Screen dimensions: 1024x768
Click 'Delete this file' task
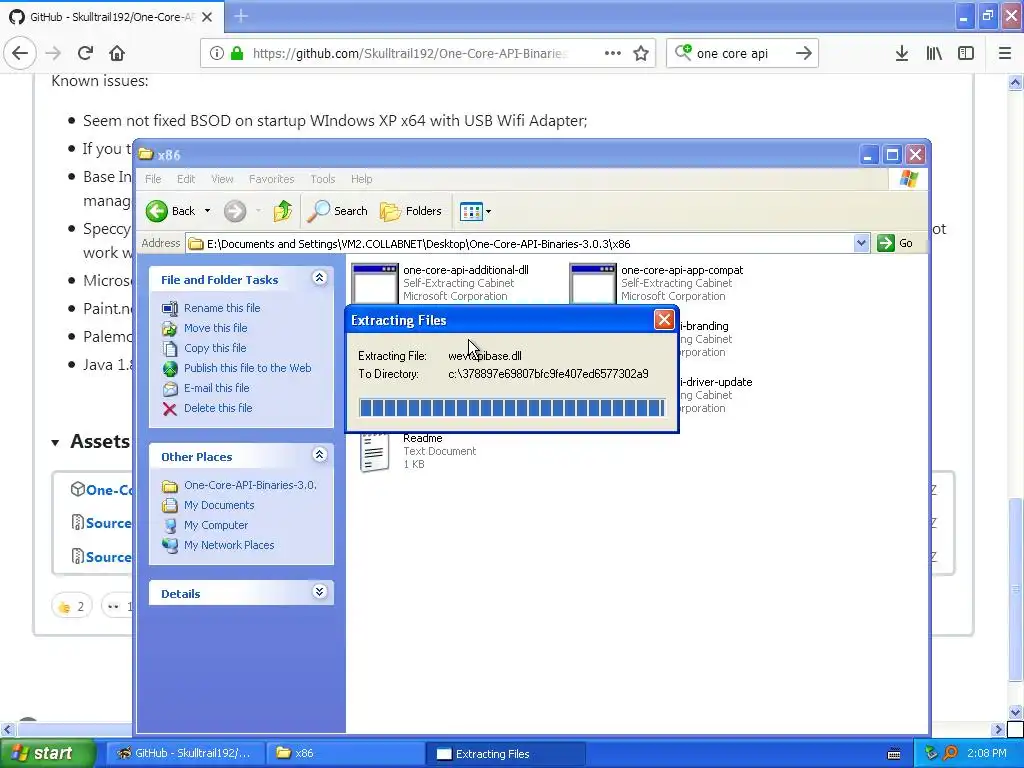click(218, 408)
